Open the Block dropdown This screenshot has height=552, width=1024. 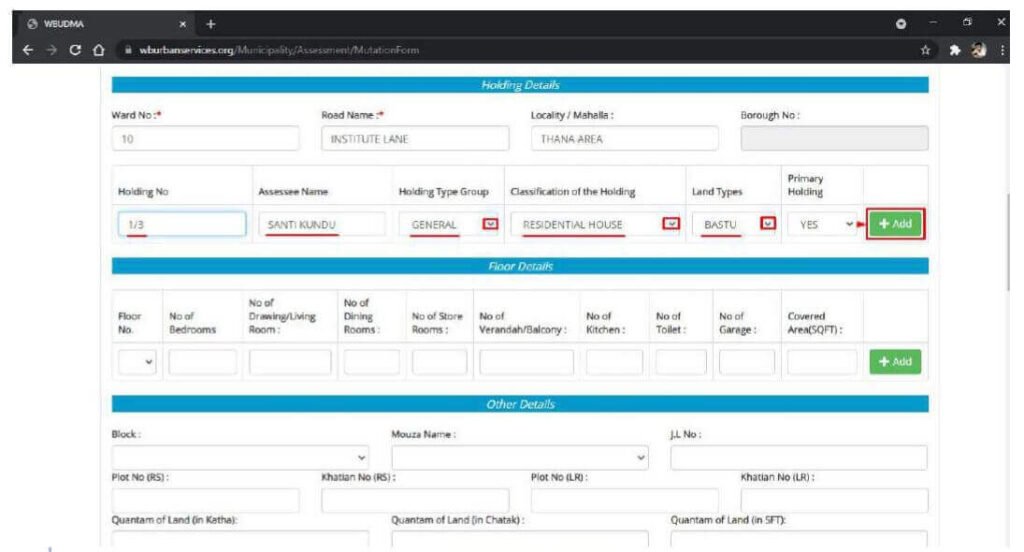(240, 457)
